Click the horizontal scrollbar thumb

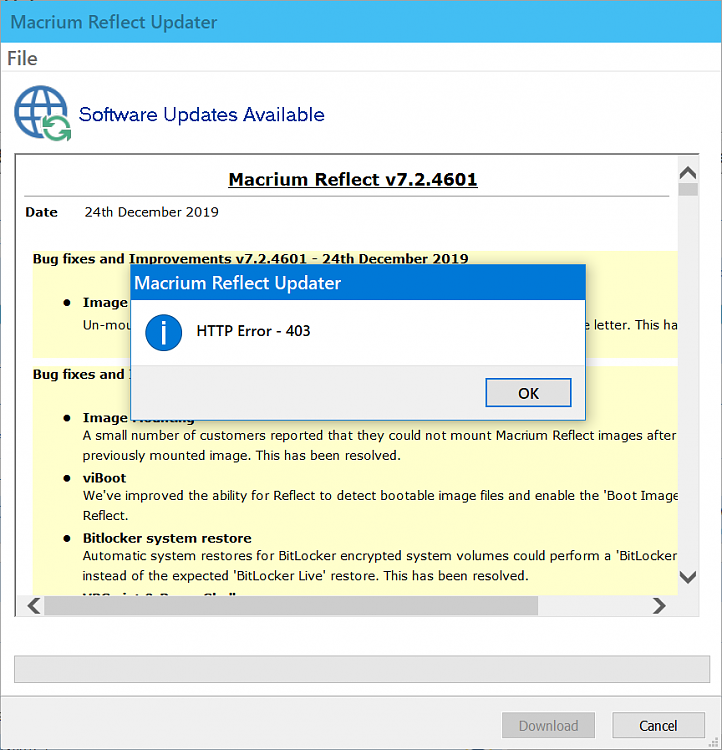click(x=291, y=606)
